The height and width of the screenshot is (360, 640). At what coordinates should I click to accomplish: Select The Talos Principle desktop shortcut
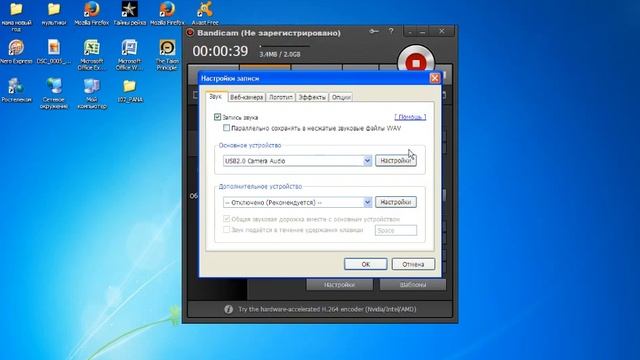tap(167, 55)
